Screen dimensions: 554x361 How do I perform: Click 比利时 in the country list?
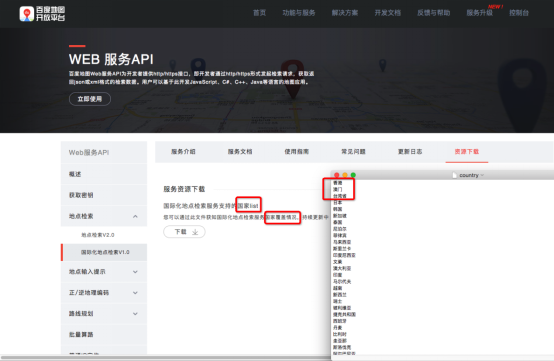click(340, 334)
